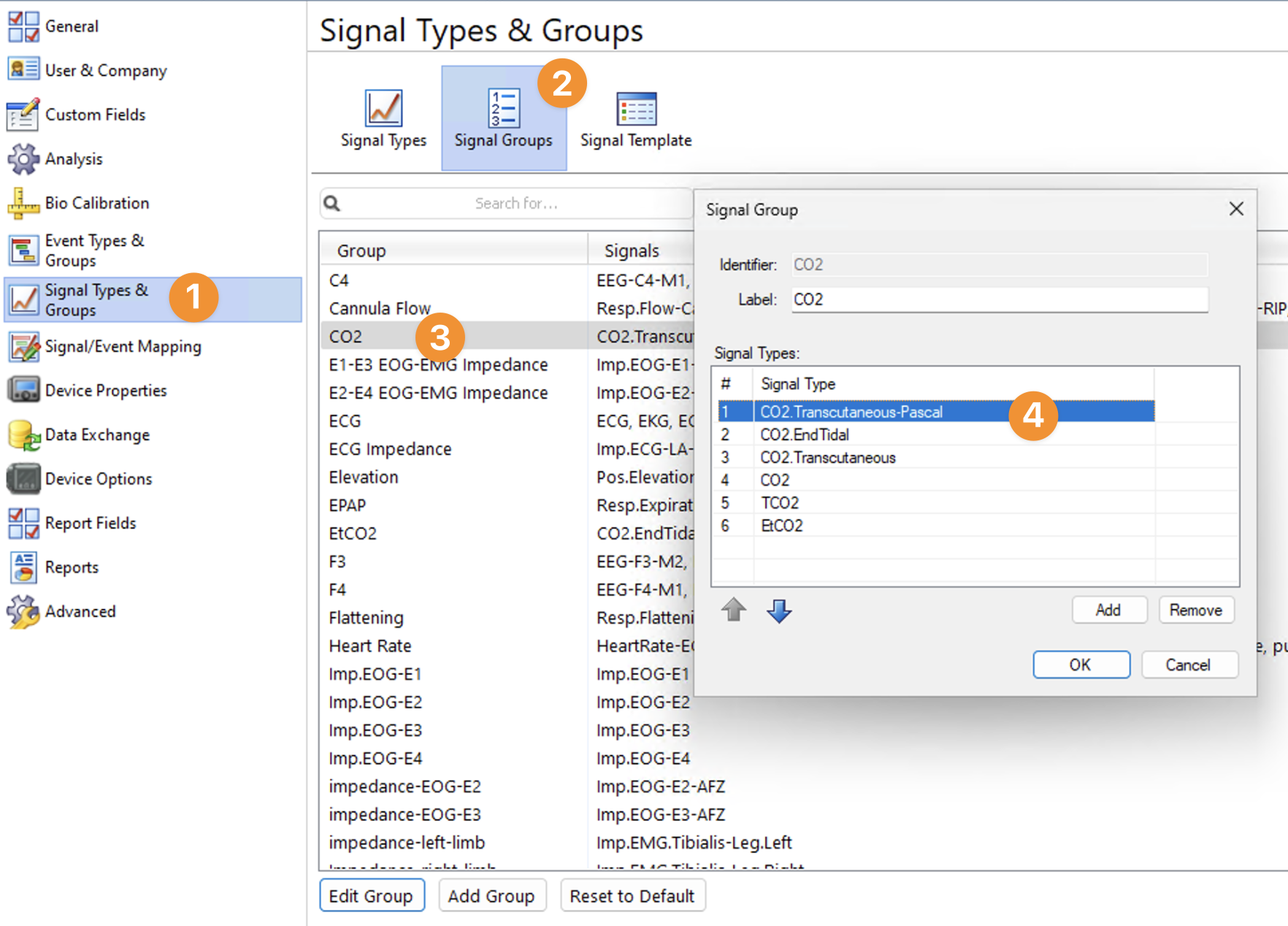Select the impedance-EOG-E2 group row
This screenshot has height=926, width=1288.
pyautogui.click(x=453, y=787)
